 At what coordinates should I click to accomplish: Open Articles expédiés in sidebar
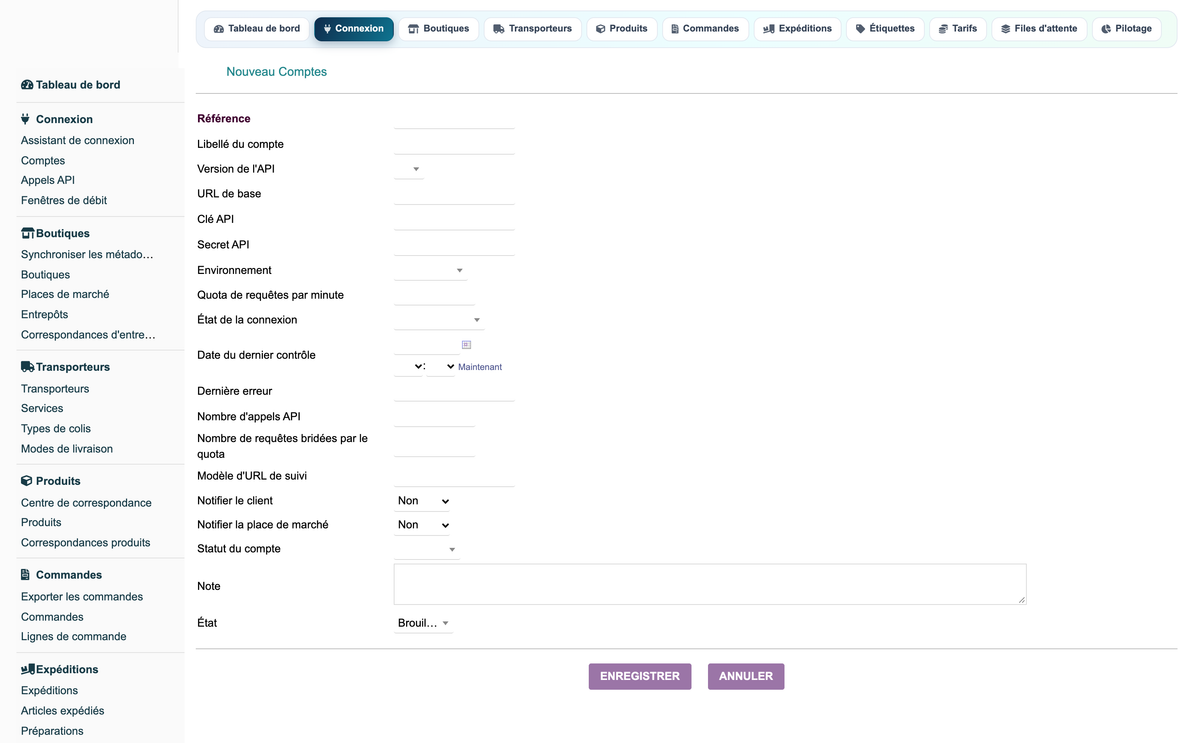63,711
